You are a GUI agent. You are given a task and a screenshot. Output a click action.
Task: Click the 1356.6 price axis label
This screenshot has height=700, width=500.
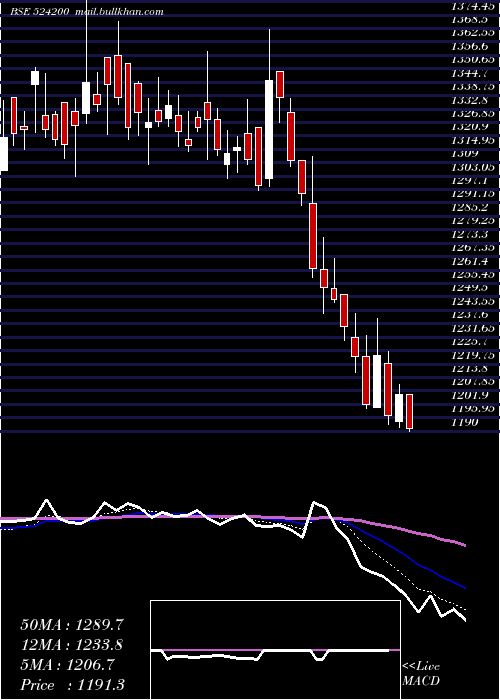click(469, 46)
